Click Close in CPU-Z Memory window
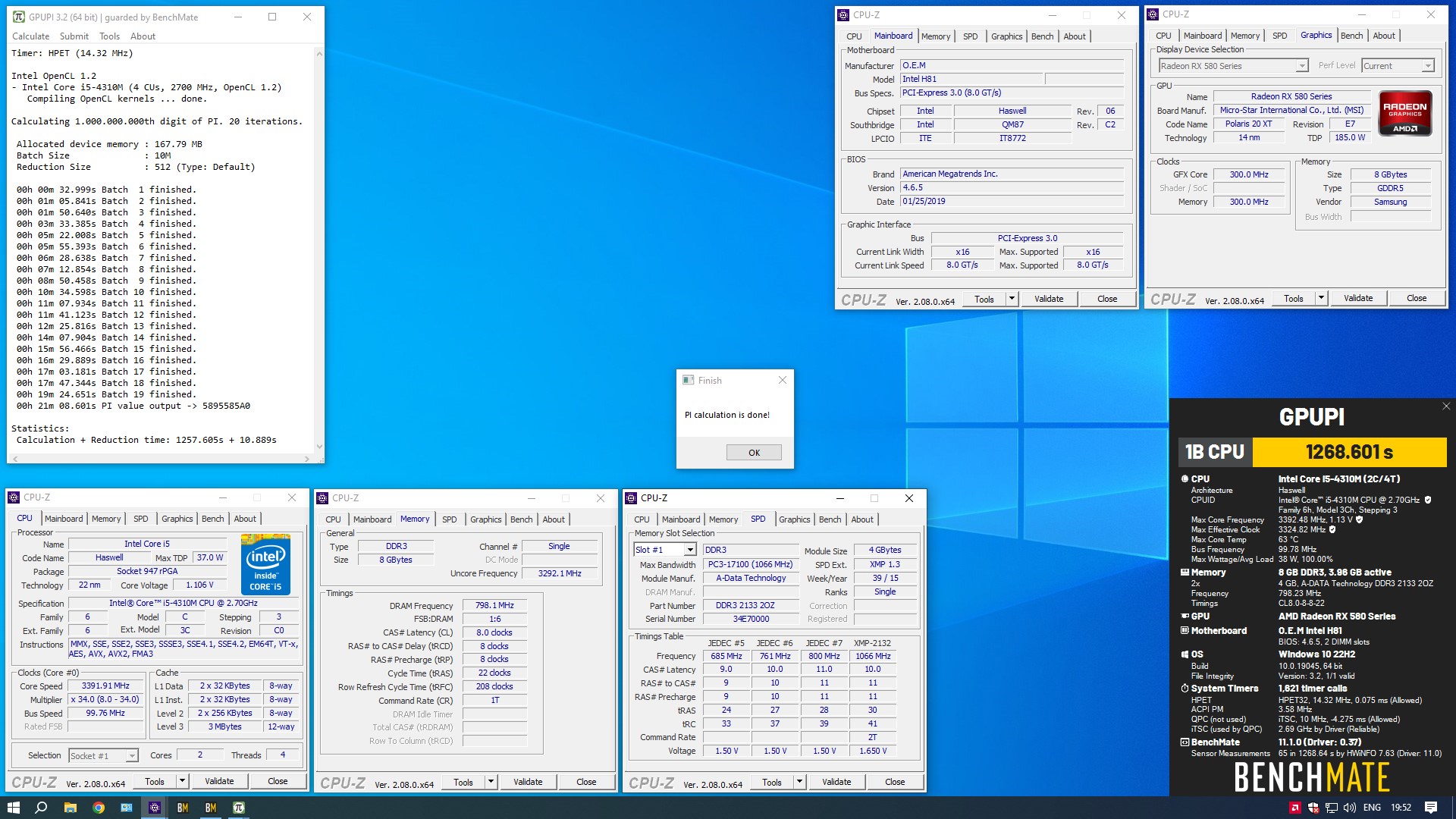This screenshot has height=819, width=1456. [586, 782]
